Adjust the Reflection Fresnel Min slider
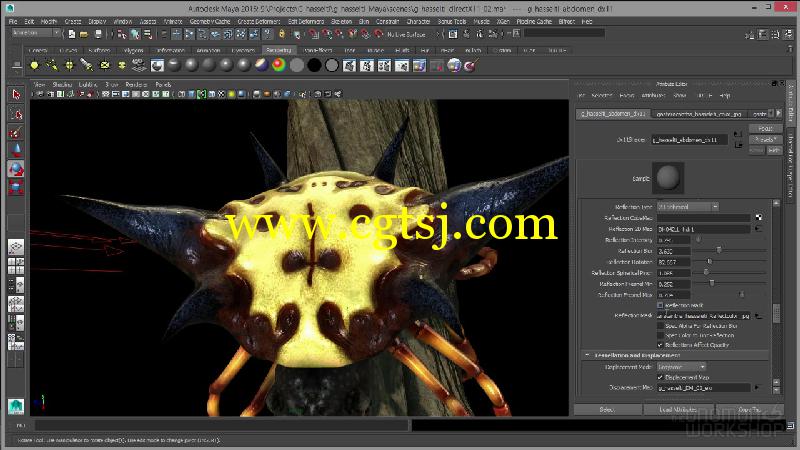 [711, 284]
